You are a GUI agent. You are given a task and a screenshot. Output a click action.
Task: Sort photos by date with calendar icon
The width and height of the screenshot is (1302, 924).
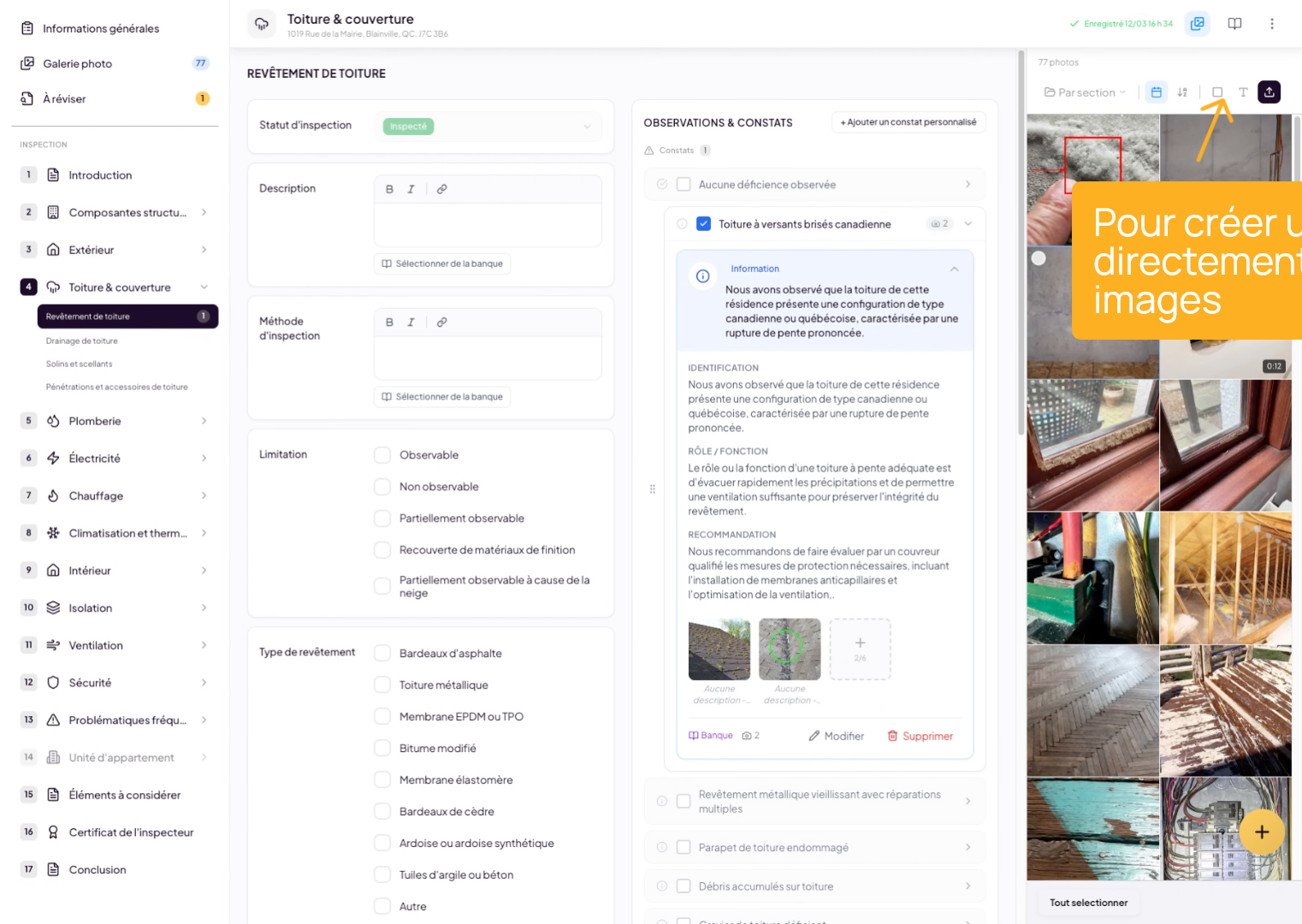(x=1156, y=92)
